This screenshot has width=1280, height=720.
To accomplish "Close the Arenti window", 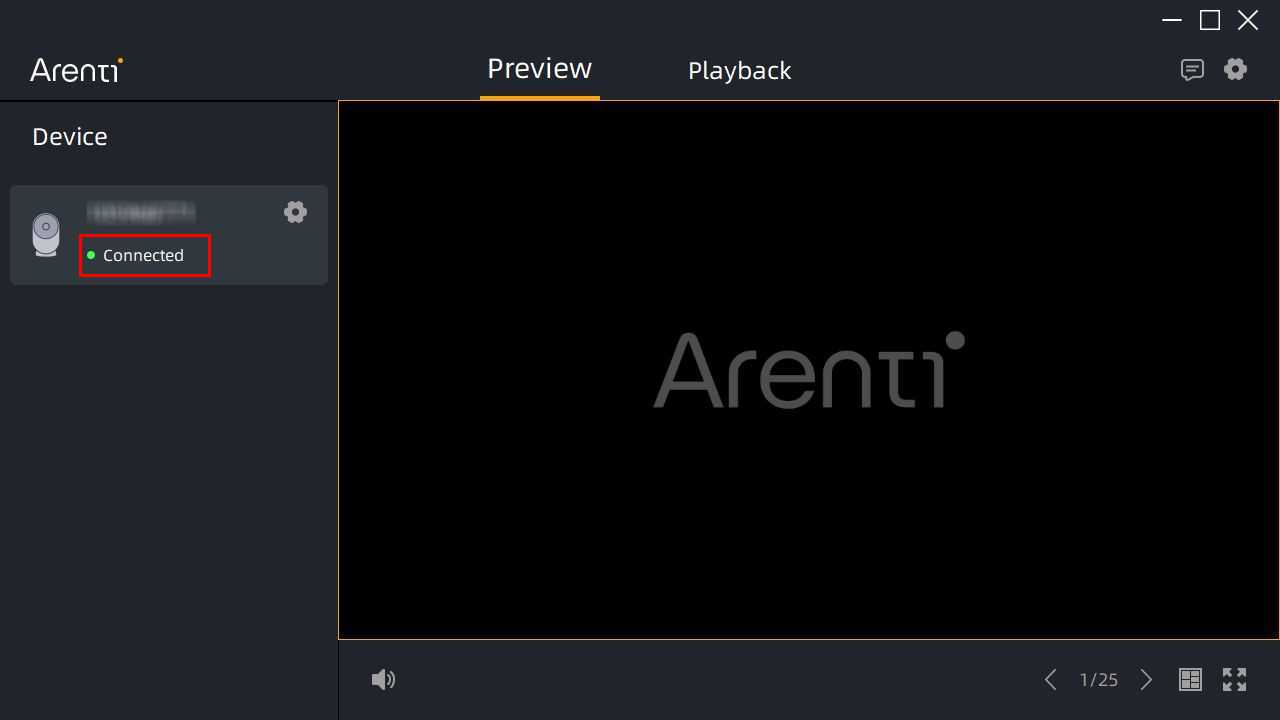I will [x=1248, y=20].
